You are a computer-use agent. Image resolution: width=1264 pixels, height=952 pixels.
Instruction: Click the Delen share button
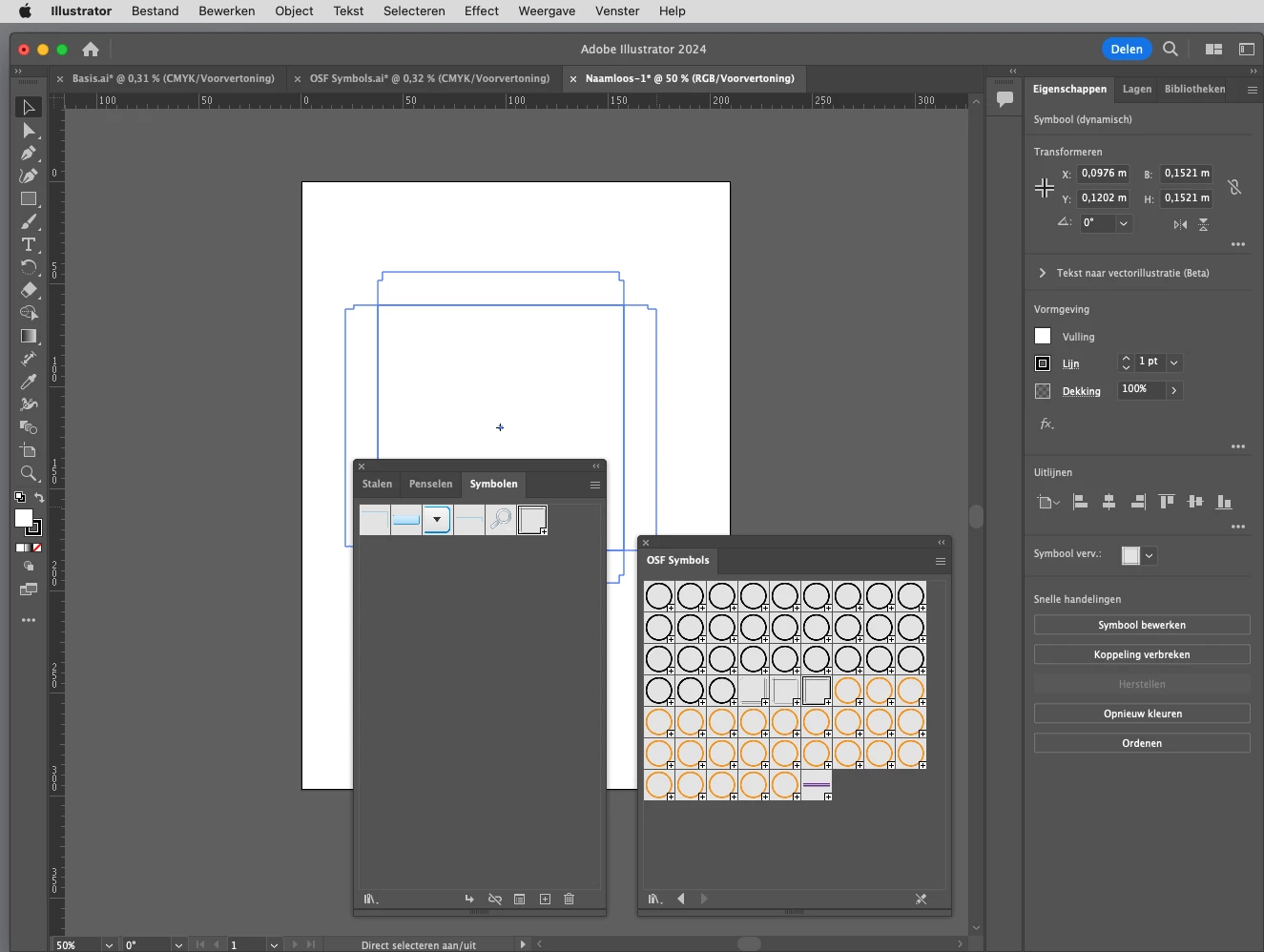1127,50
